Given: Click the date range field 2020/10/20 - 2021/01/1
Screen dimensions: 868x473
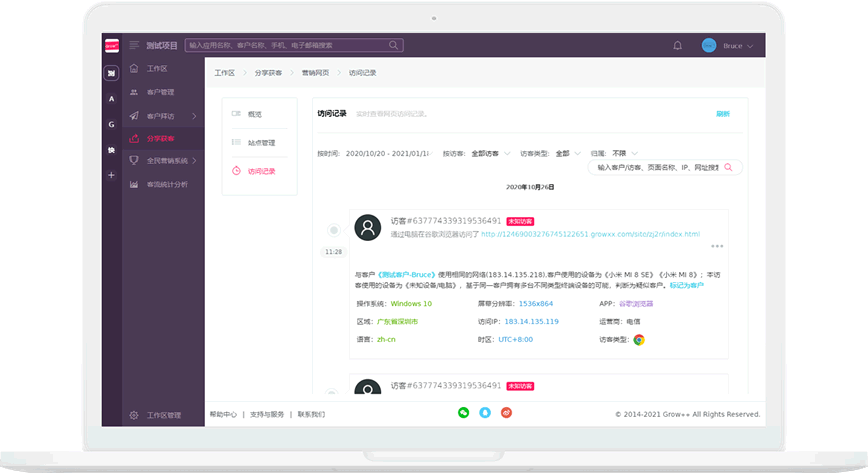Looking at the screenshot, I should coord(387,153).
